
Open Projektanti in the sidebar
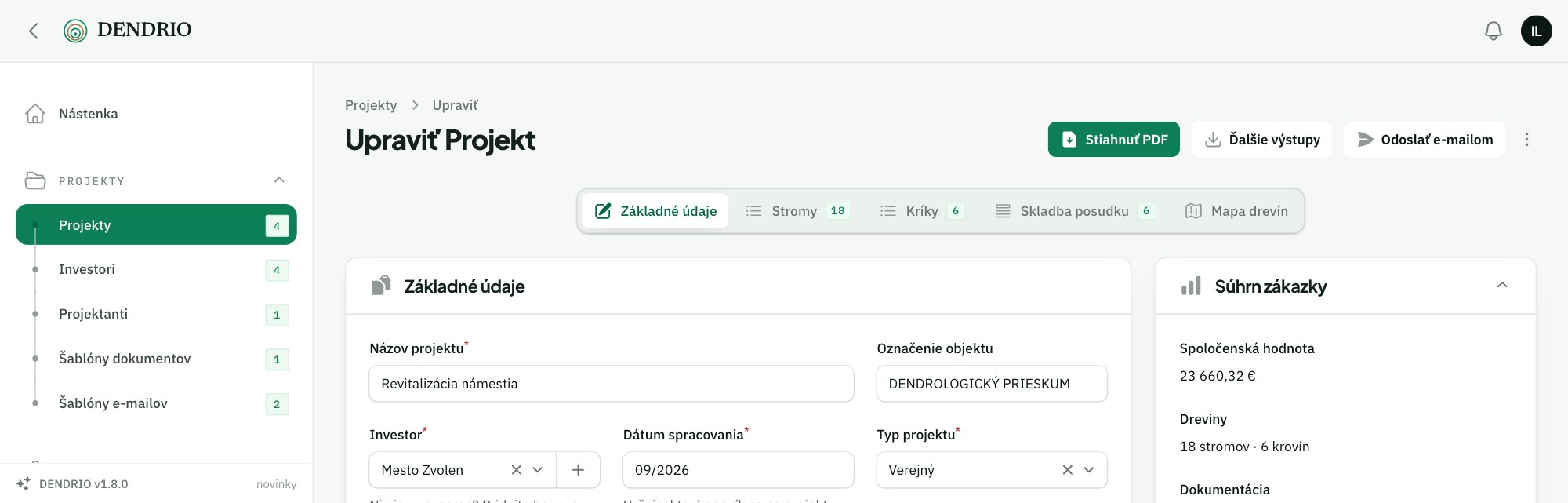pos(156,315)
